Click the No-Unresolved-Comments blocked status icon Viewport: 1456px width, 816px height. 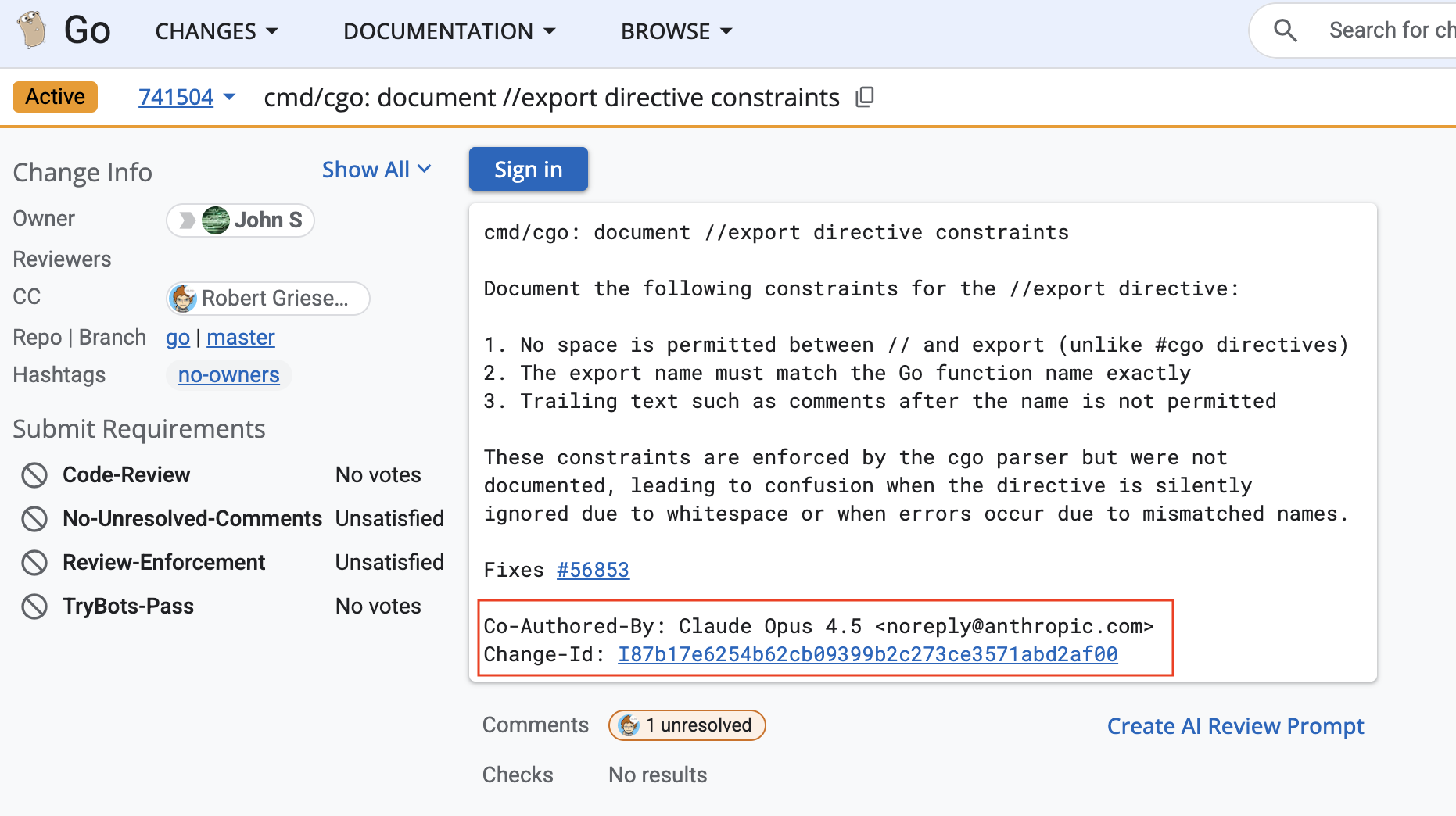tap(34, 518)
